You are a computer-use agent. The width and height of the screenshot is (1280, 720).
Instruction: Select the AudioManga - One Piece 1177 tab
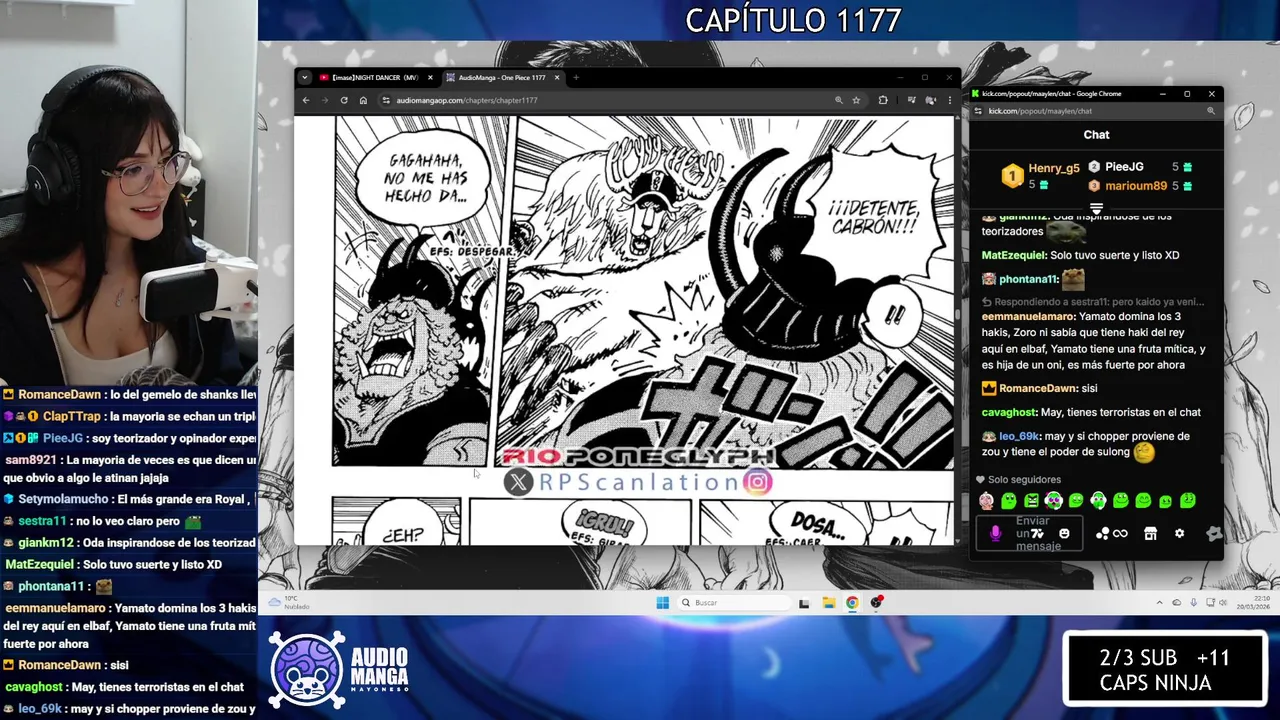coord(501,77)
